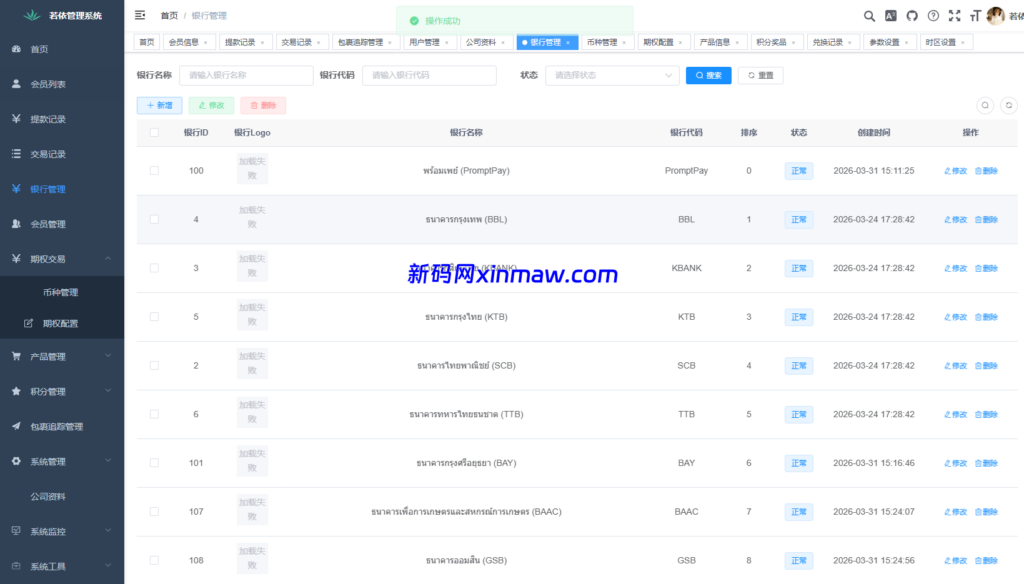
Task: Collapse the 期权交易 sidebar menu
Action: 108,259
